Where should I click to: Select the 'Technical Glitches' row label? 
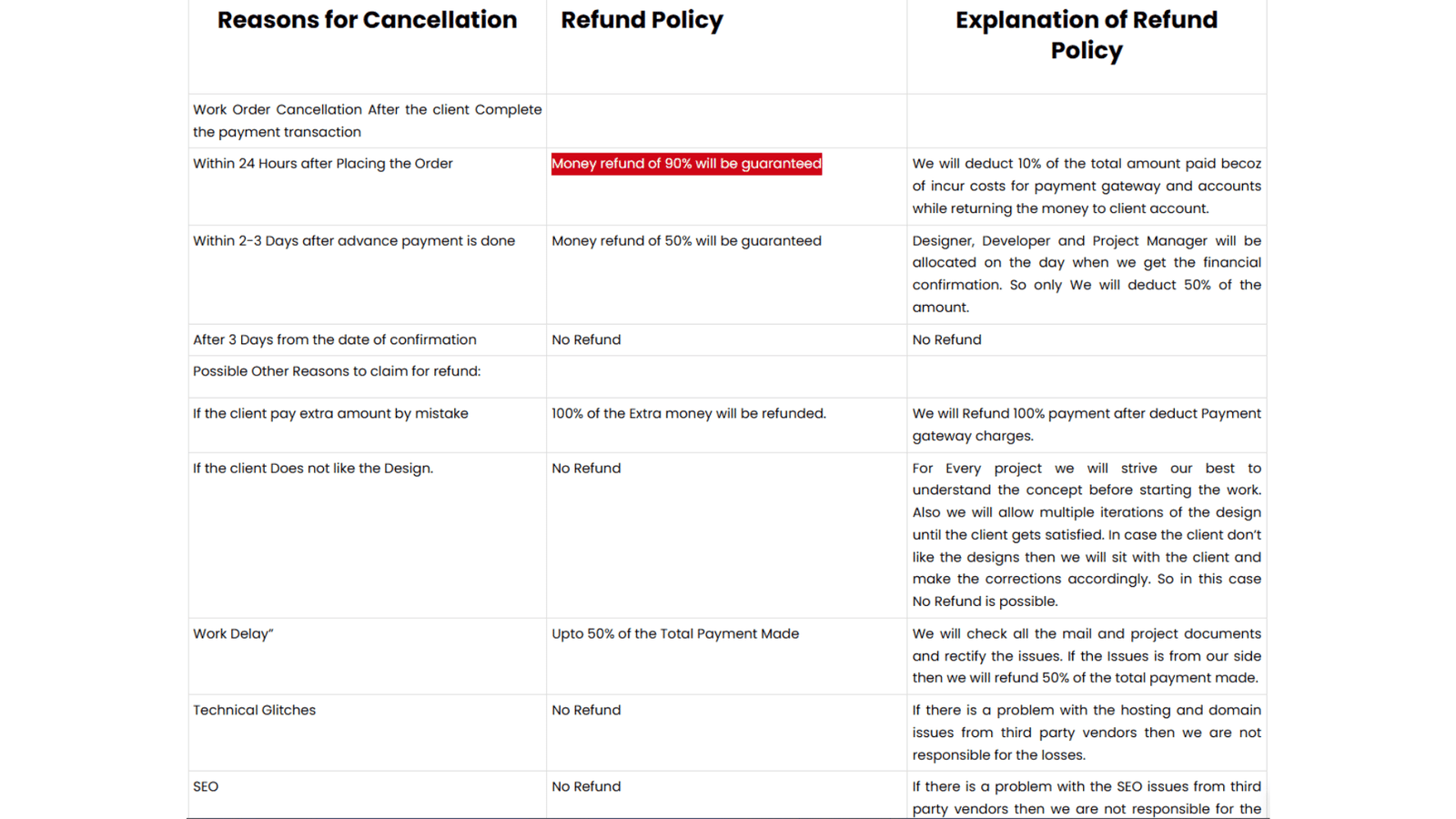pos(254,710)
